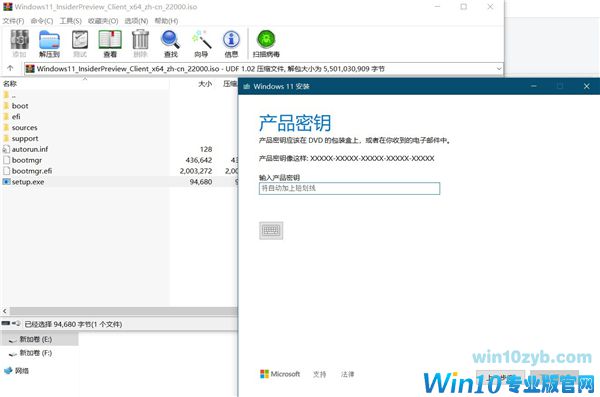Click the Extract To (解压到) toolbar icon
Viewport: 600px width, 397px height.
[x=49, y=44]
